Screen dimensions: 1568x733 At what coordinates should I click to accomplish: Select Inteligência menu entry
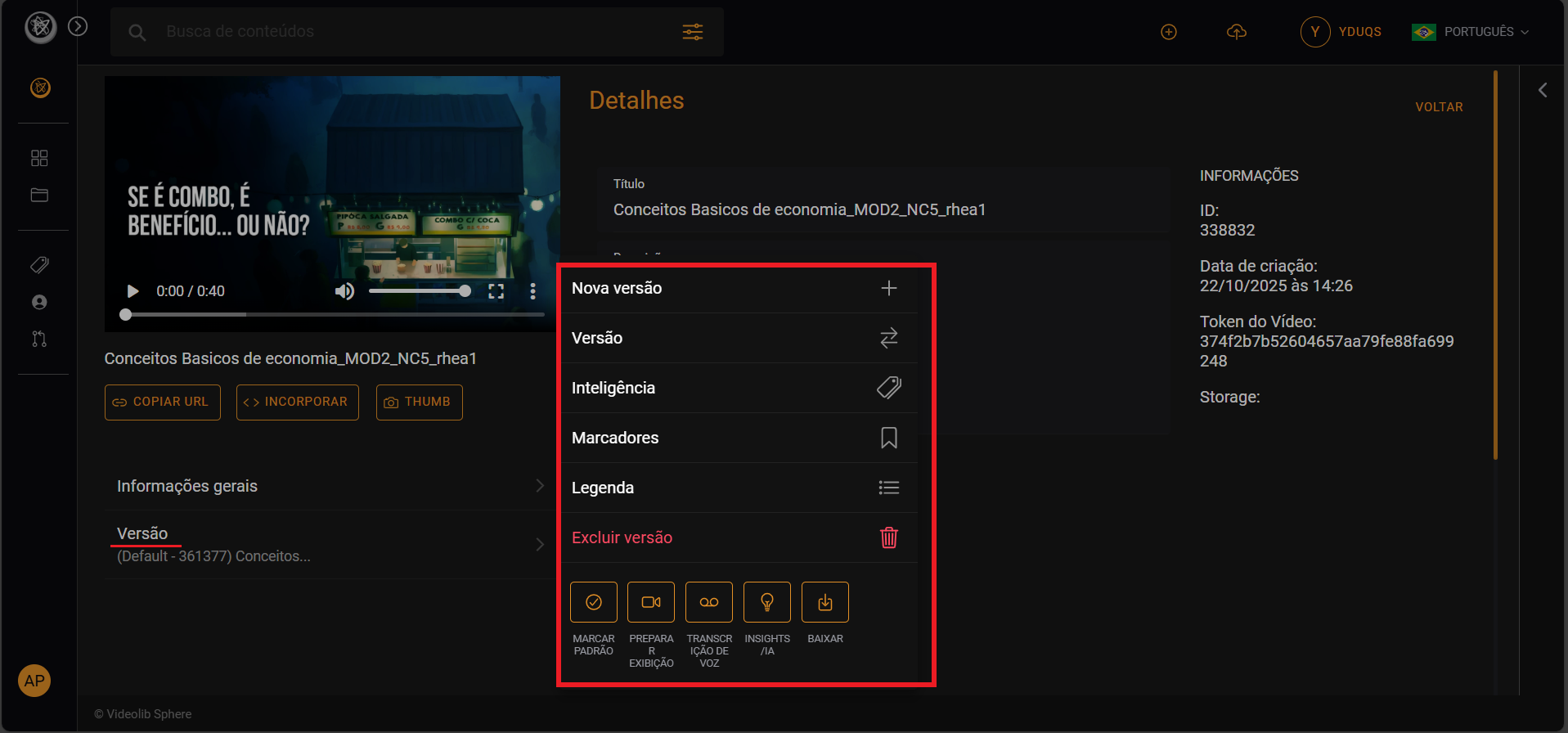tap(739, 388)
